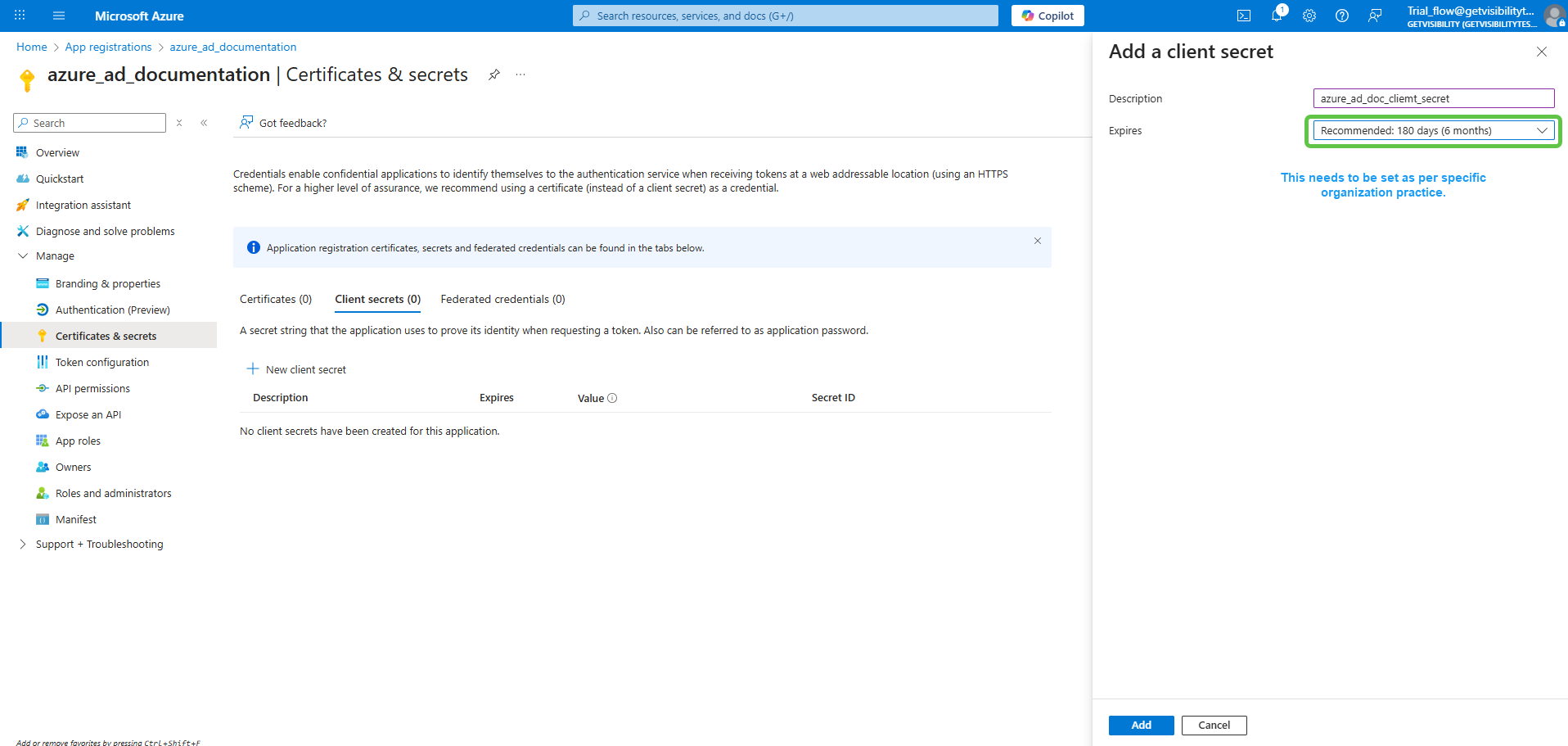Click the Cancel button
Viewport: 1568px width, 746px height.
[1214, 725]
